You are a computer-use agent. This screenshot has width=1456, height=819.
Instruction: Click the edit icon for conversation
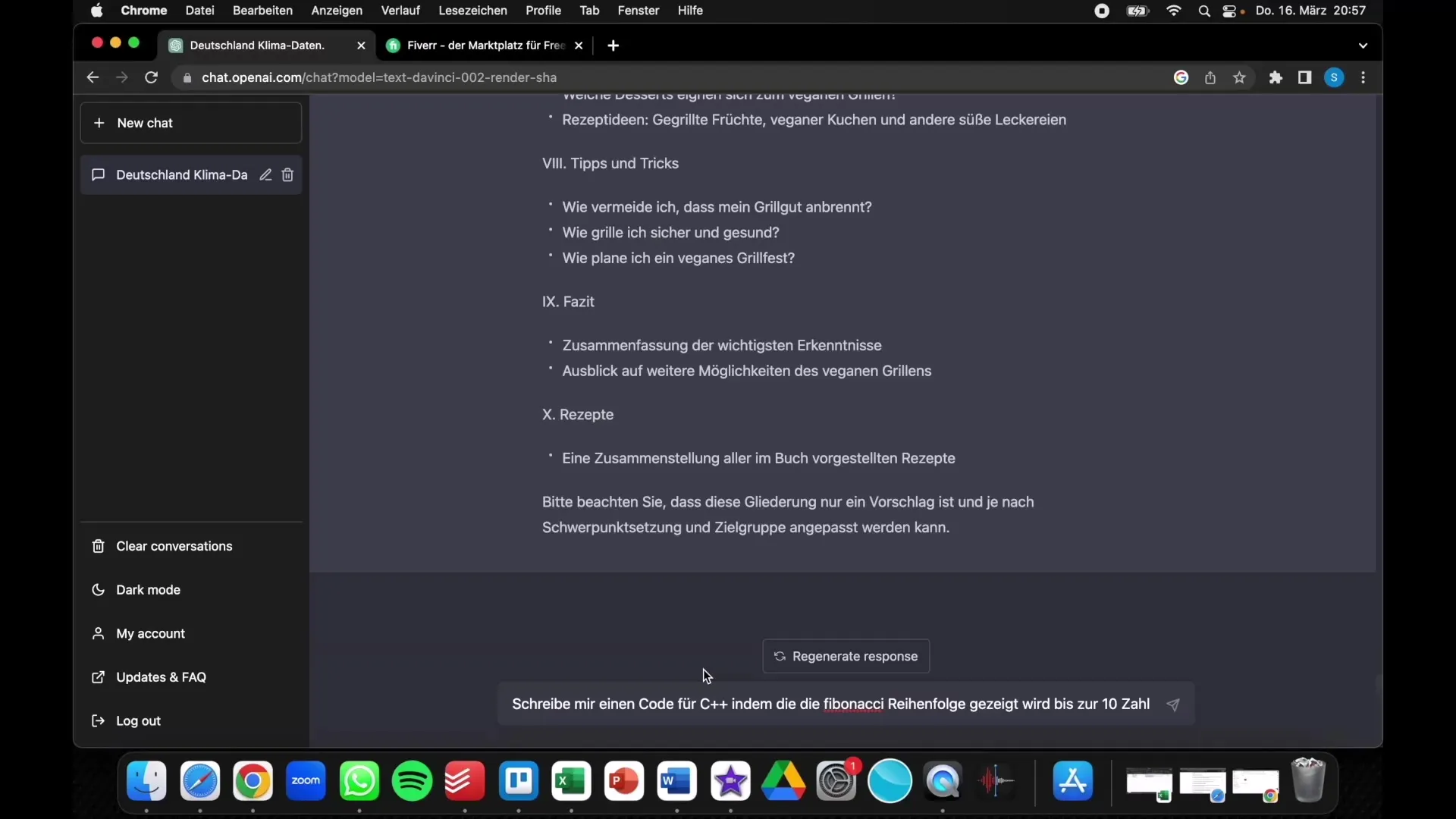264,175
